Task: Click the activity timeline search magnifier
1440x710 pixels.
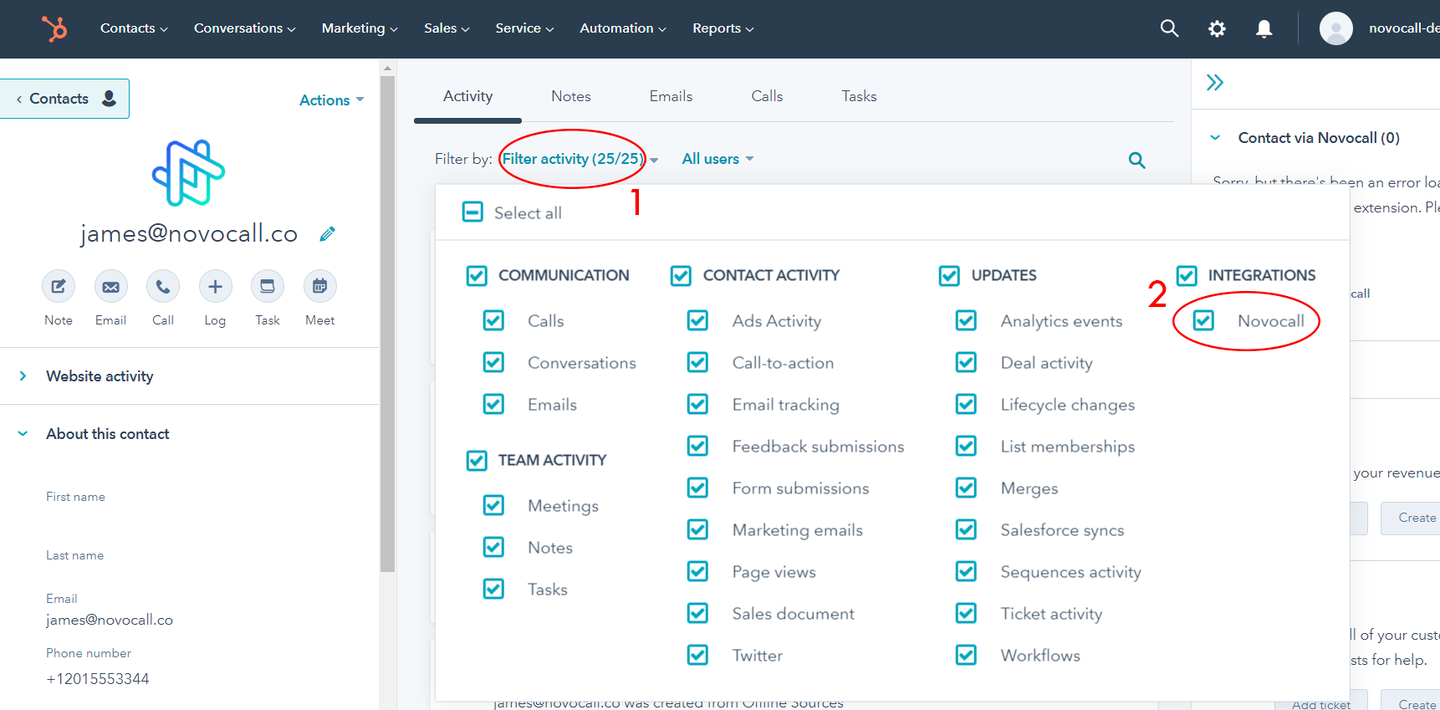Action: pyautogui.click(x=1137, y=160)
